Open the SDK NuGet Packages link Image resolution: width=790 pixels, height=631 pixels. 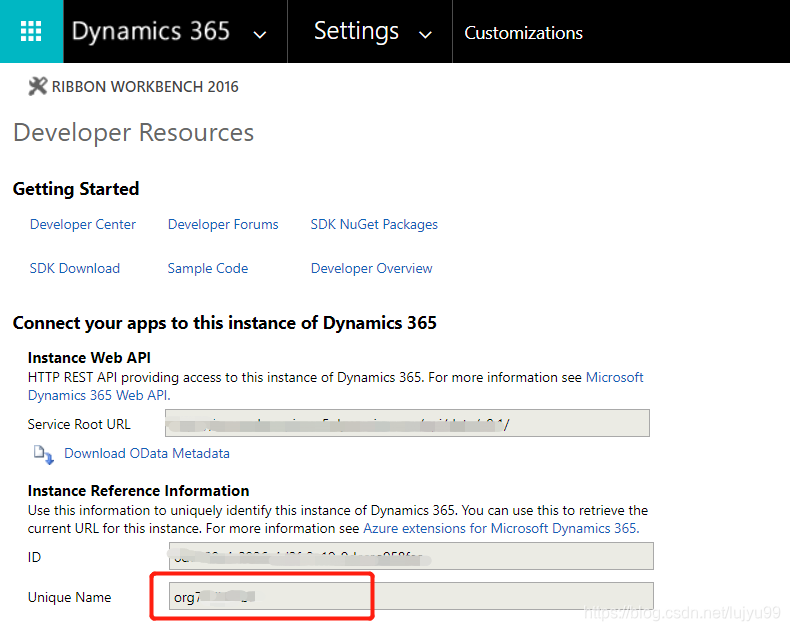[374, 224]
